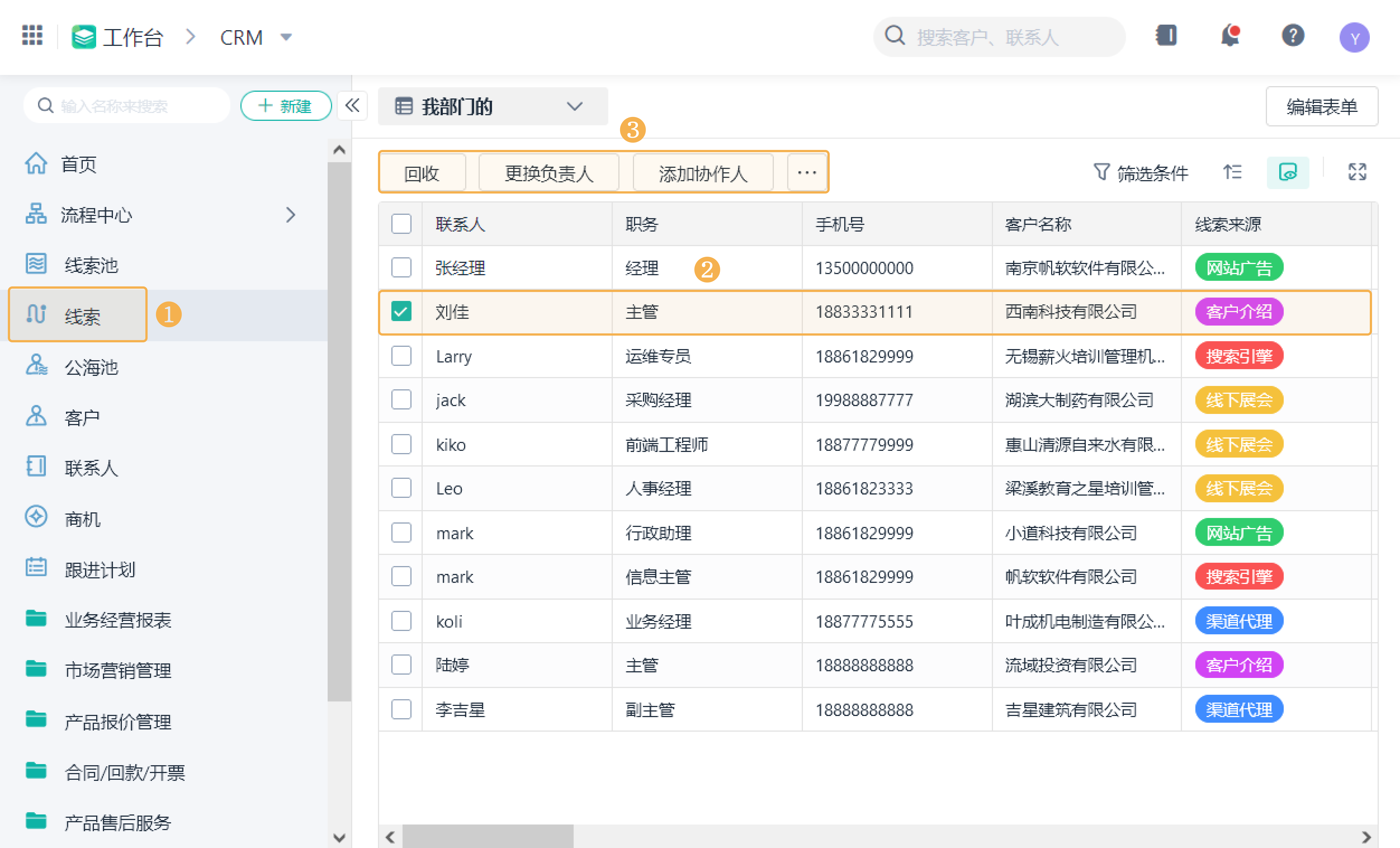The image size is (1400, 848).
Task: Click the search magnifier in top bar
Action: tap(895, 36)
